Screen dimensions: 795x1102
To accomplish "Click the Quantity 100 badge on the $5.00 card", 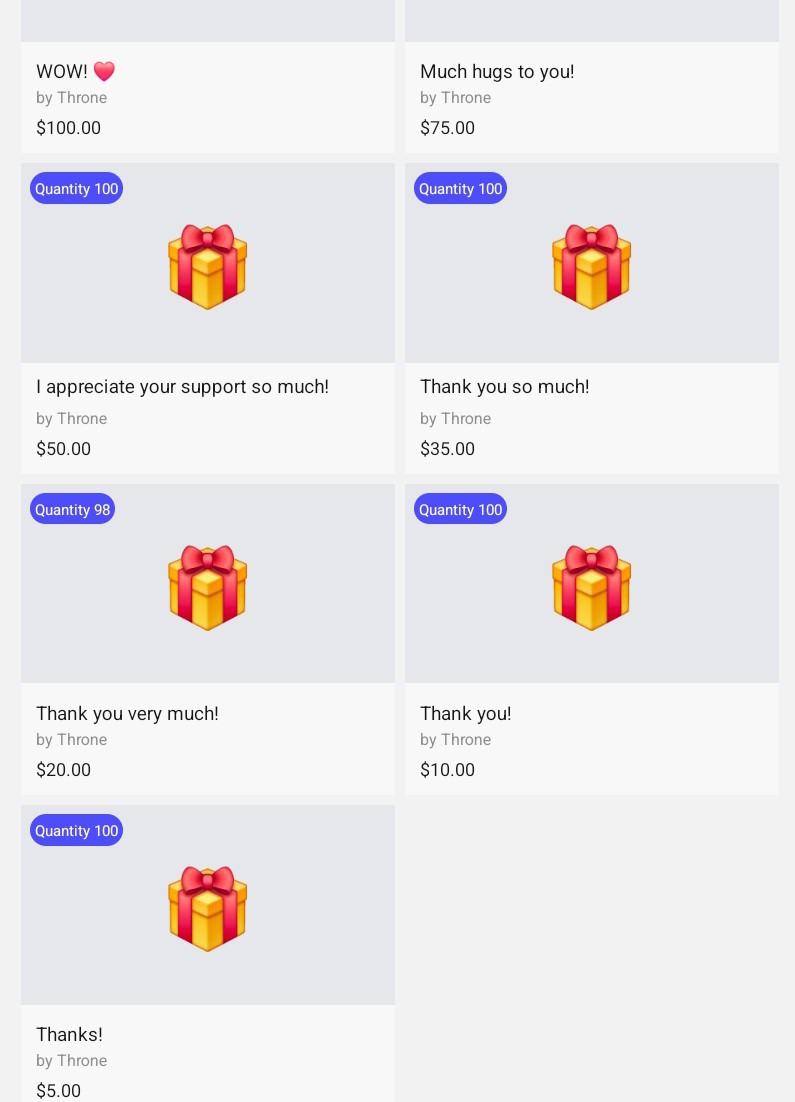I will pos(76,830).
